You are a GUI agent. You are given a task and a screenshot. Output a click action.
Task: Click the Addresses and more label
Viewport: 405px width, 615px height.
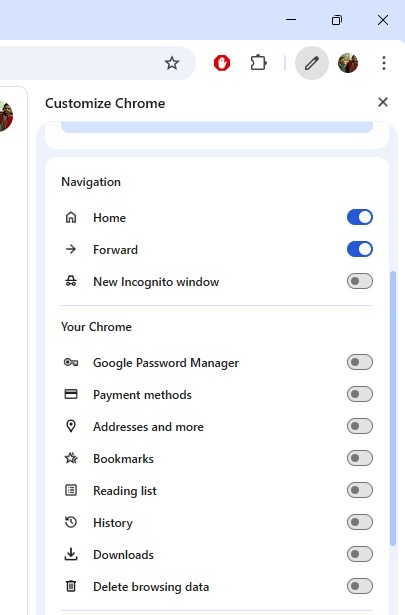pos(148,427)
